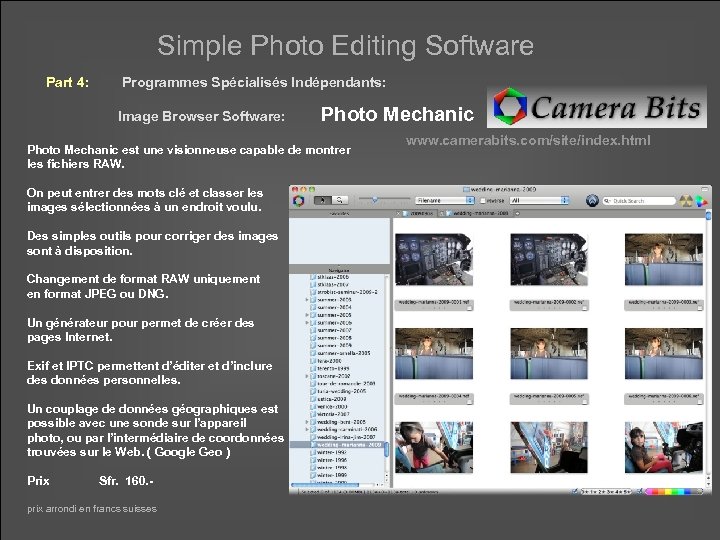720x540 pixels.
Task: Expand the wedding-bent-2005 folder
Action: (307, 422)
